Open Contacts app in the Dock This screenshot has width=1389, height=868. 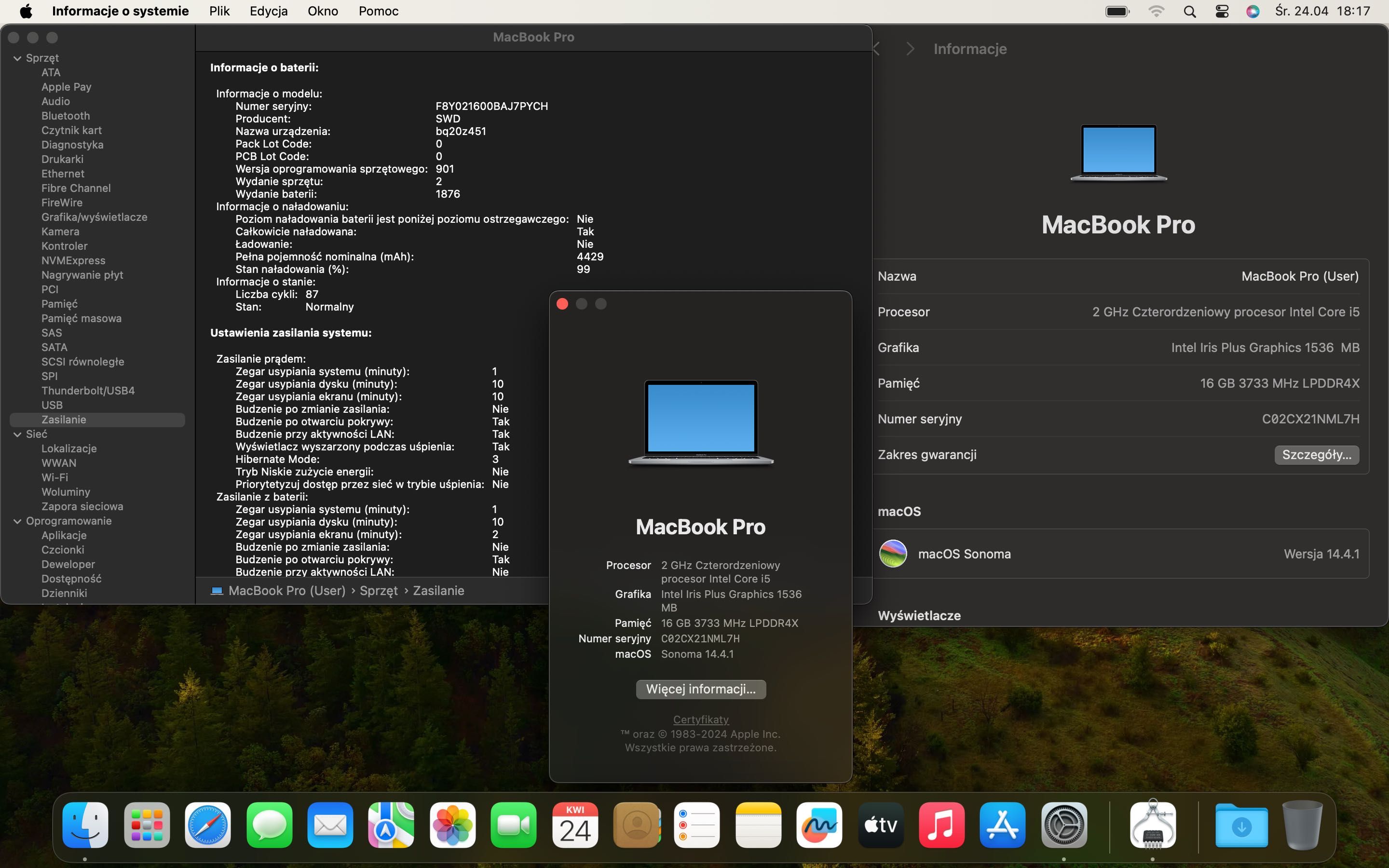point(636,825)
